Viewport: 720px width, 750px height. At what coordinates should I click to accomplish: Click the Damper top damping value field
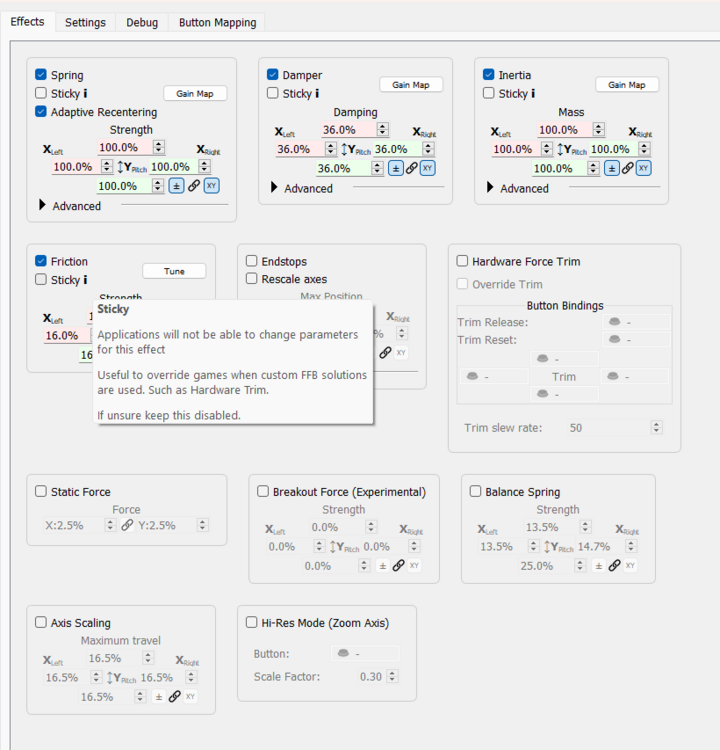pos(349,130)
